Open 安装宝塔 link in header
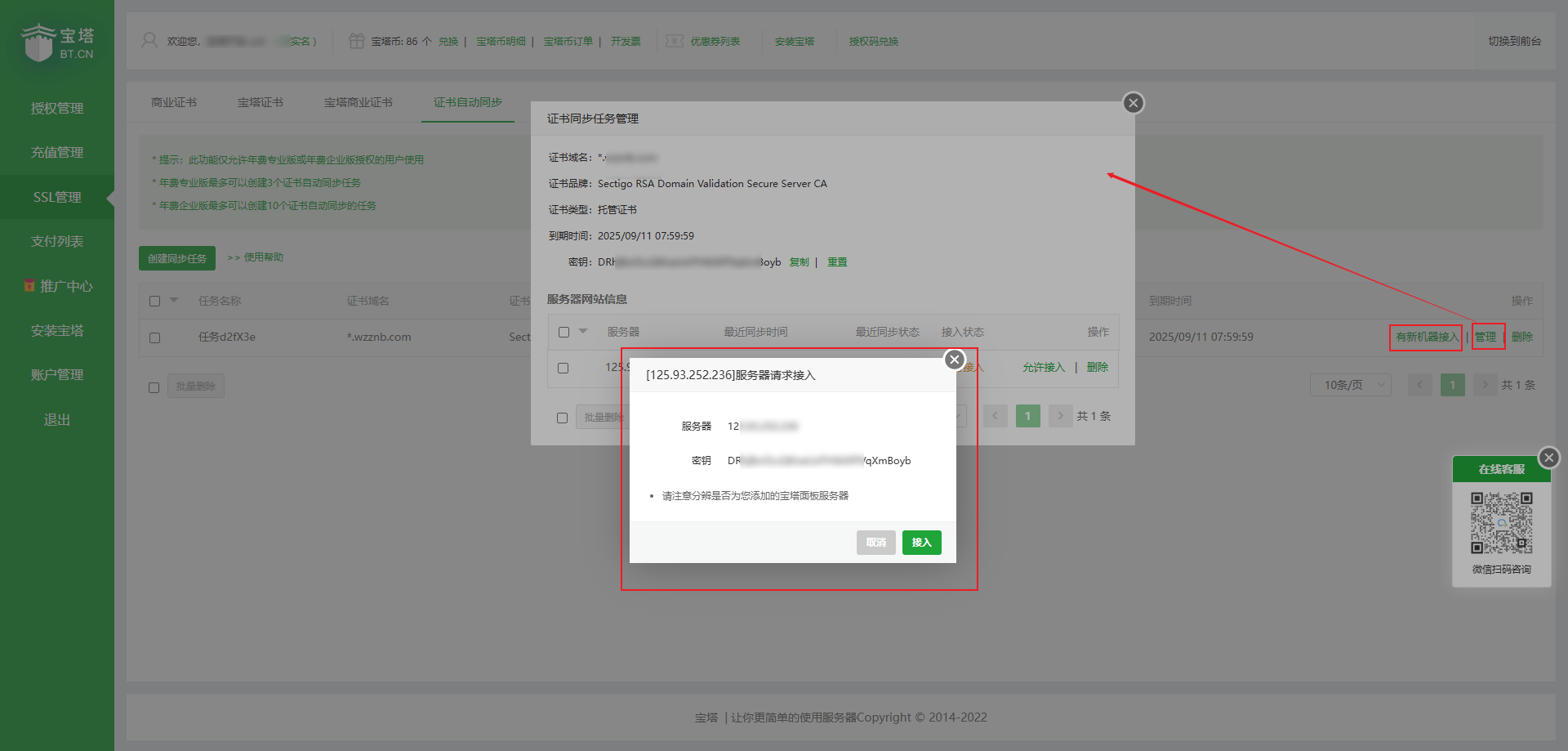Viewport: 1568px width, 751px height. [x=795, y=42]
